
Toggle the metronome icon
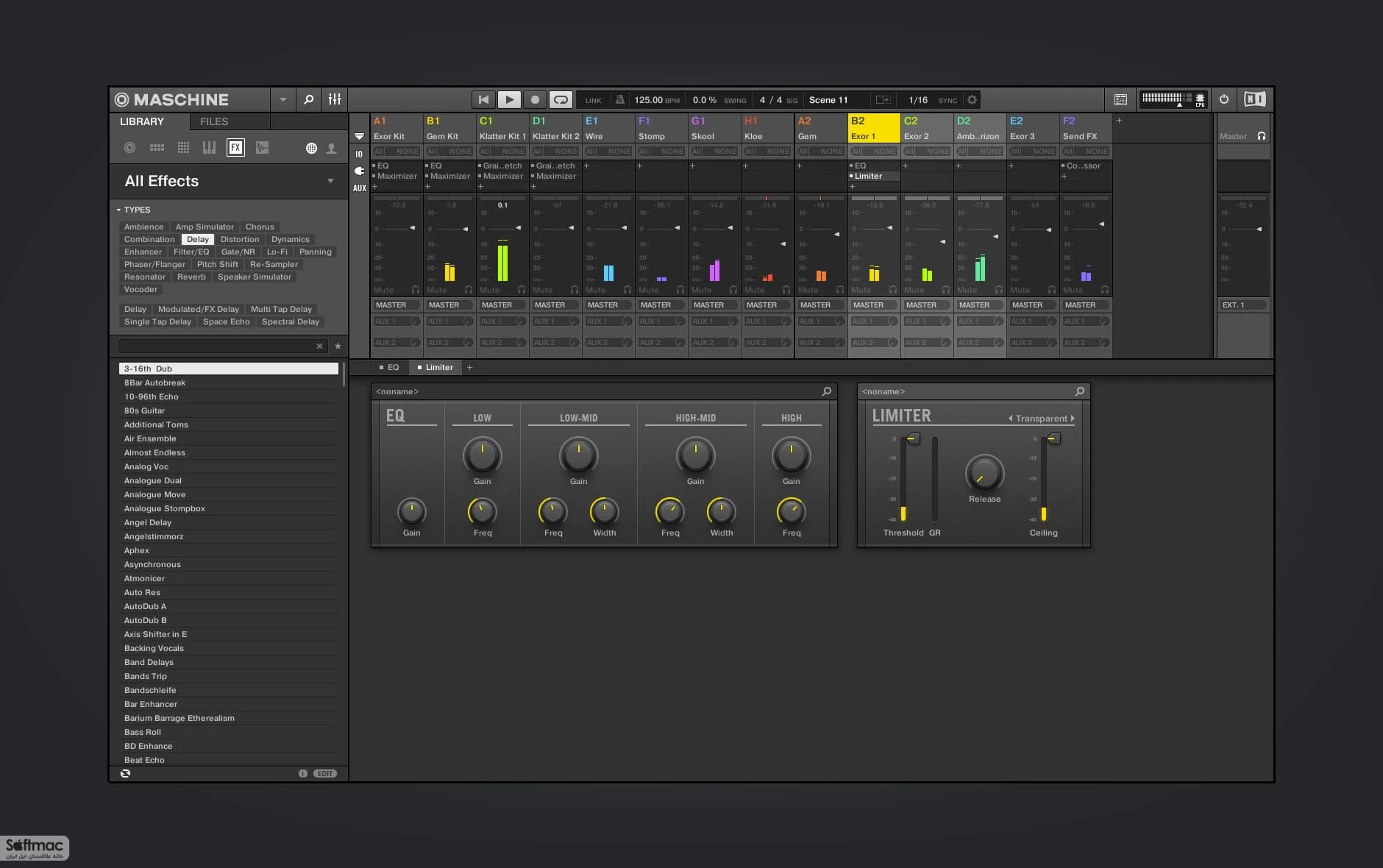coord(619,100)
